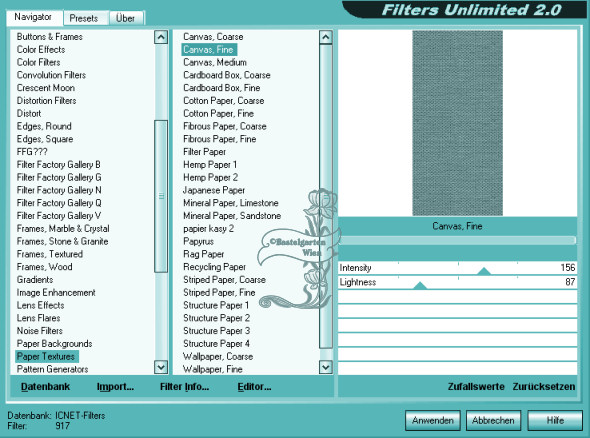
Task: Click the Canvas, Fine preview thumbnail
Action: [458, 123]
